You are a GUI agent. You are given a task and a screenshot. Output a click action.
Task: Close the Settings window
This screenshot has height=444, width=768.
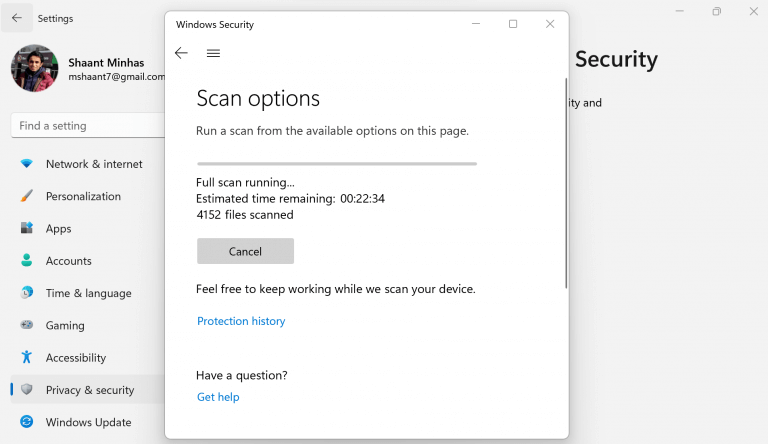(x=754, y=11)
